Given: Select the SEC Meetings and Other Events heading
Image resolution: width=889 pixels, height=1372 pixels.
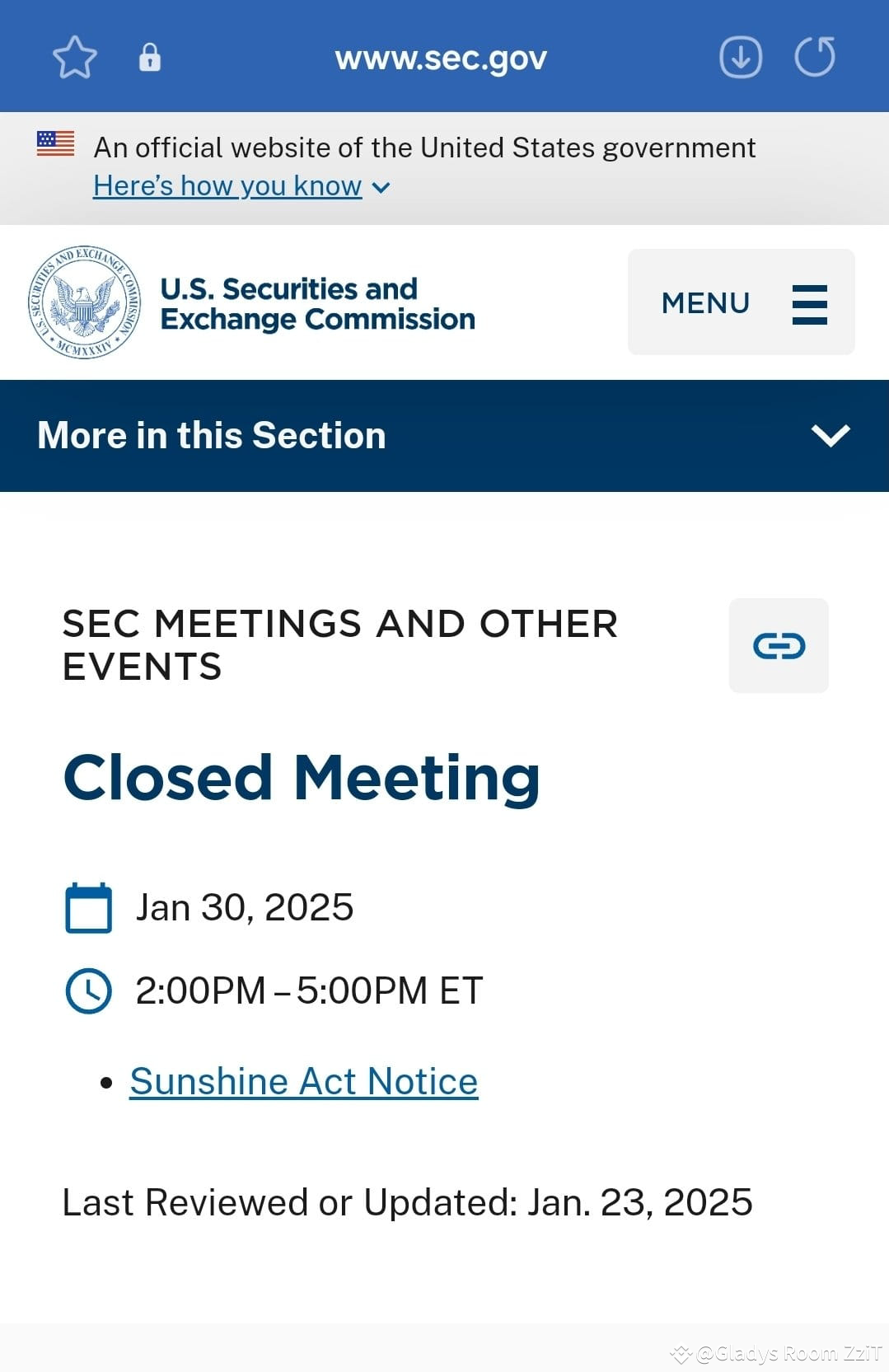Looking at the screenshot, I should point(340,645).
